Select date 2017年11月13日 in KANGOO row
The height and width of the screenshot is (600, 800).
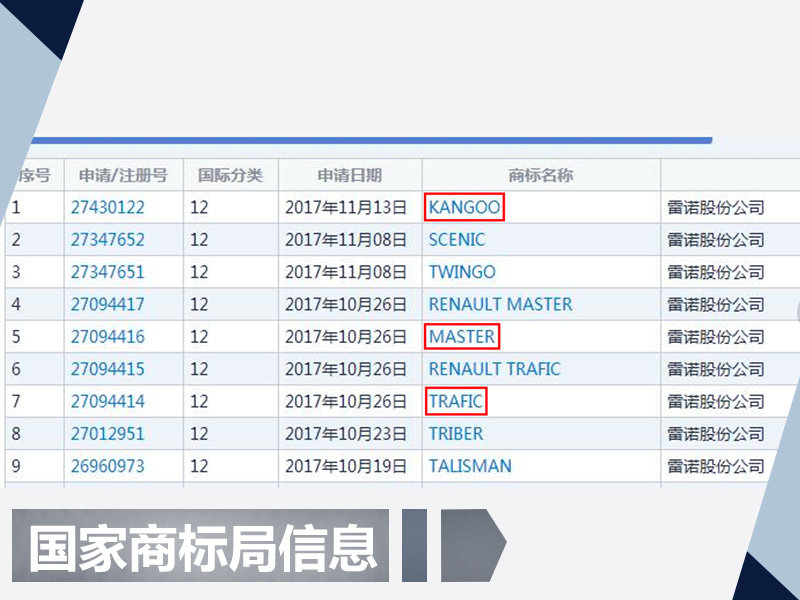click(346, 207)
